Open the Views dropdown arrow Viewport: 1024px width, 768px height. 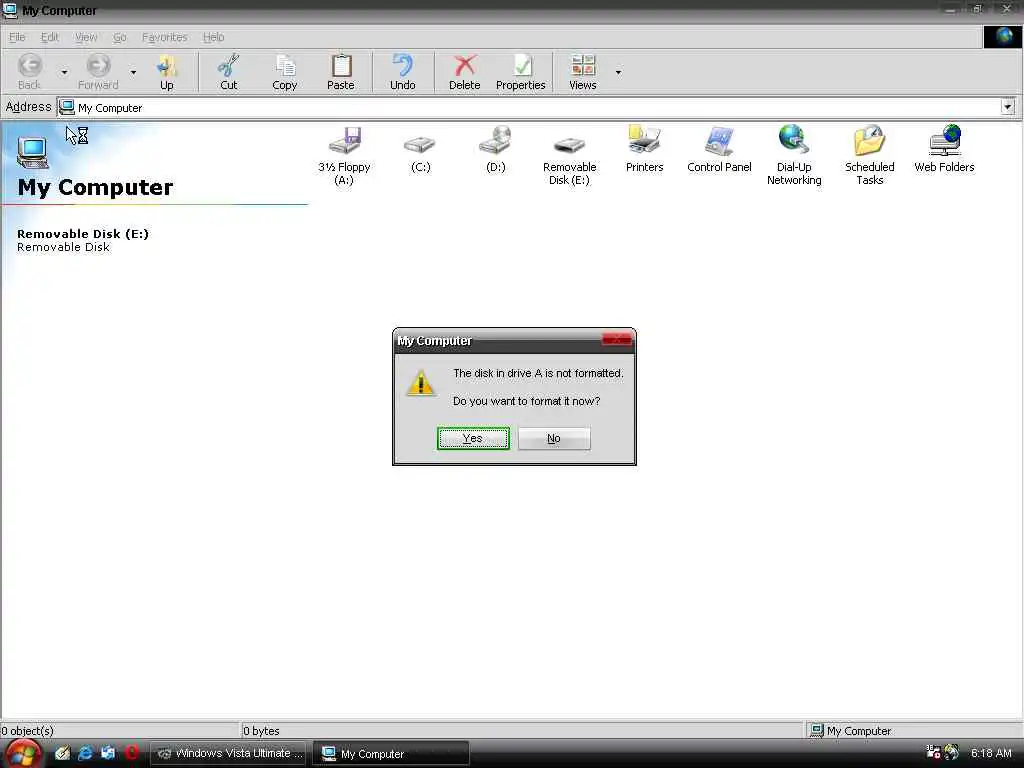coord(618,72)
